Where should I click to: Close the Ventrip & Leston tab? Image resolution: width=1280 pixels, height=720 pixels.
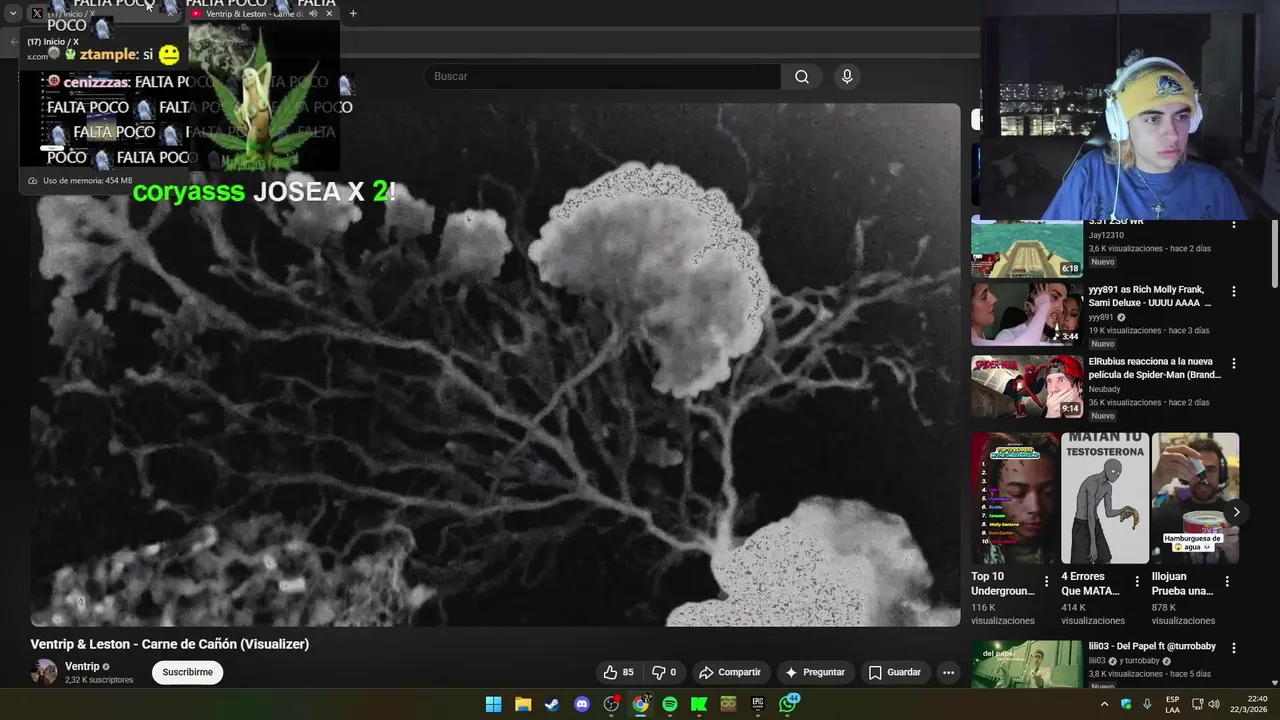point(329,13)
